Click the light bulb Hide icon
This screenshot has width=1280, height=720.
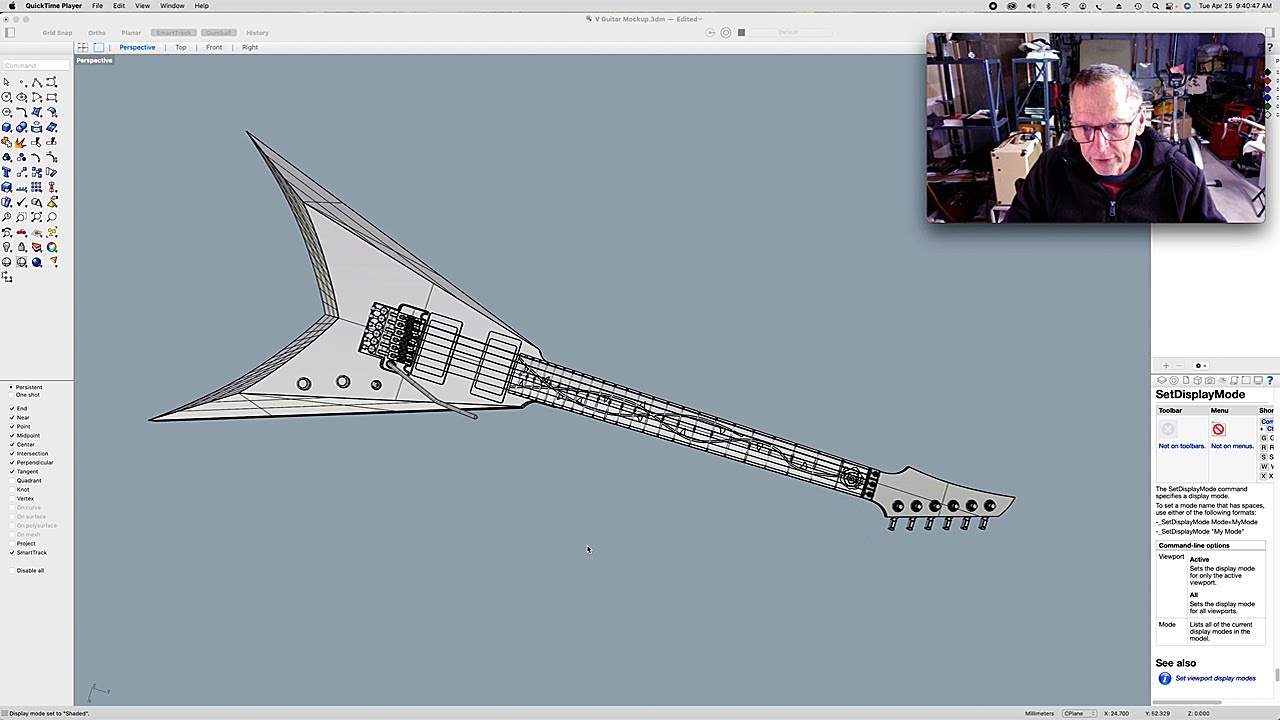click(6, 246)
